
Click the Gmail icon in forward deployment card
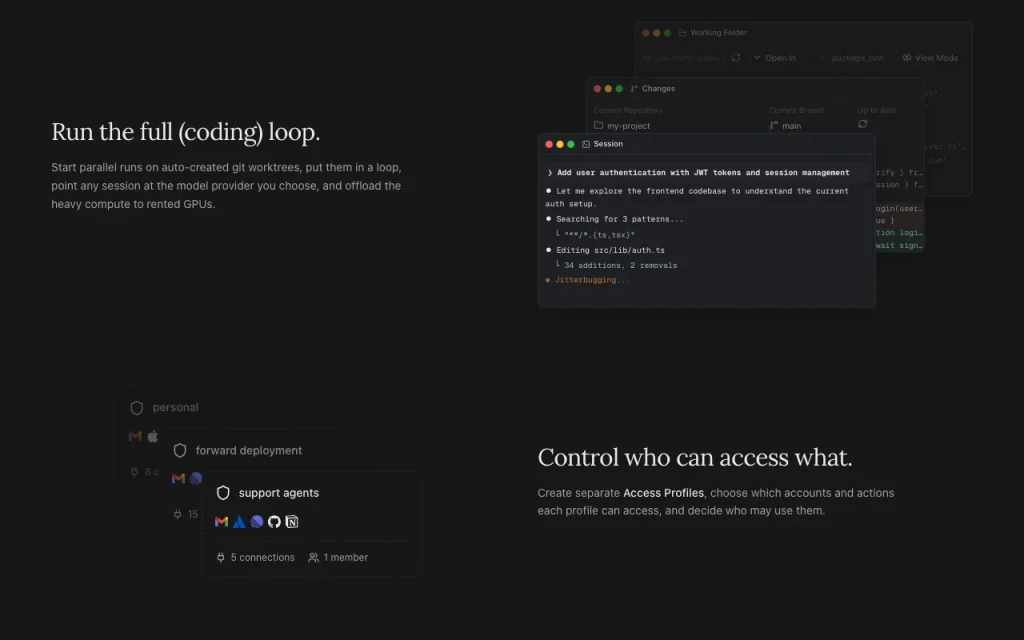tap(178, 478)
